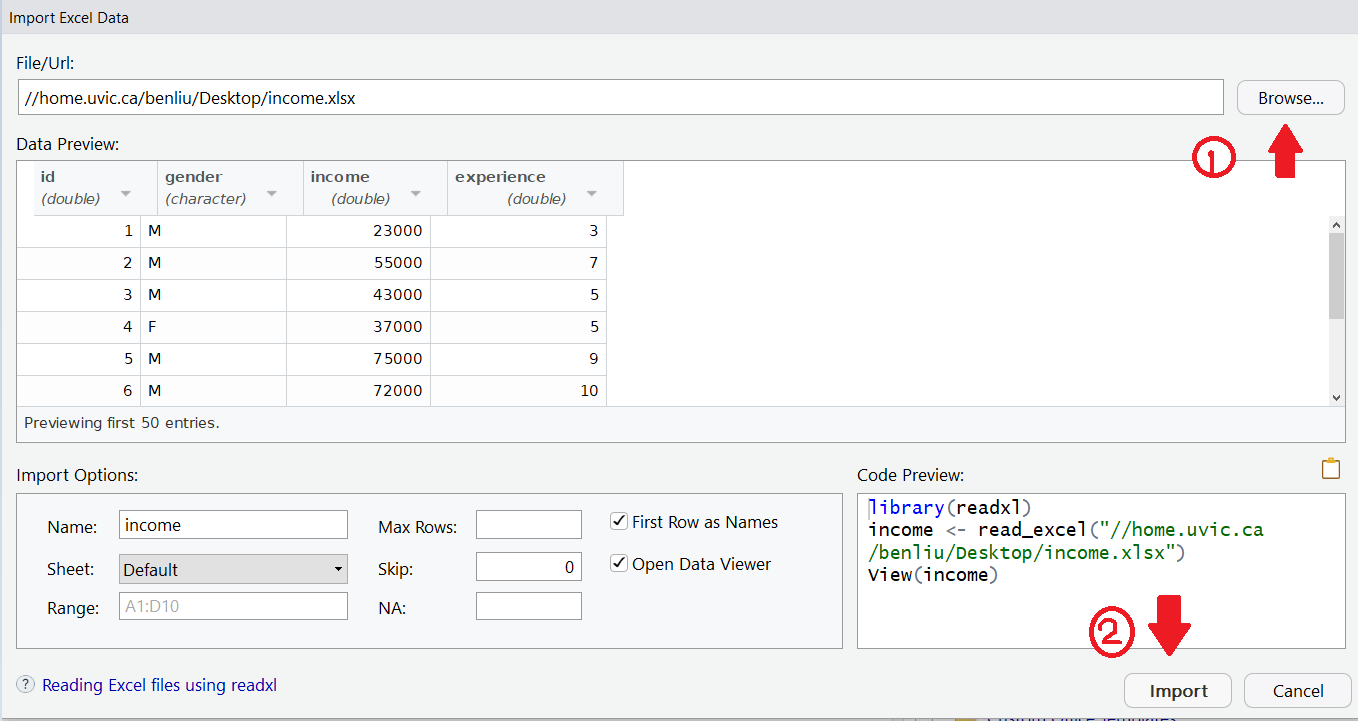
Task: Open the income column type dropdown arrow
Action: (416, 194)
